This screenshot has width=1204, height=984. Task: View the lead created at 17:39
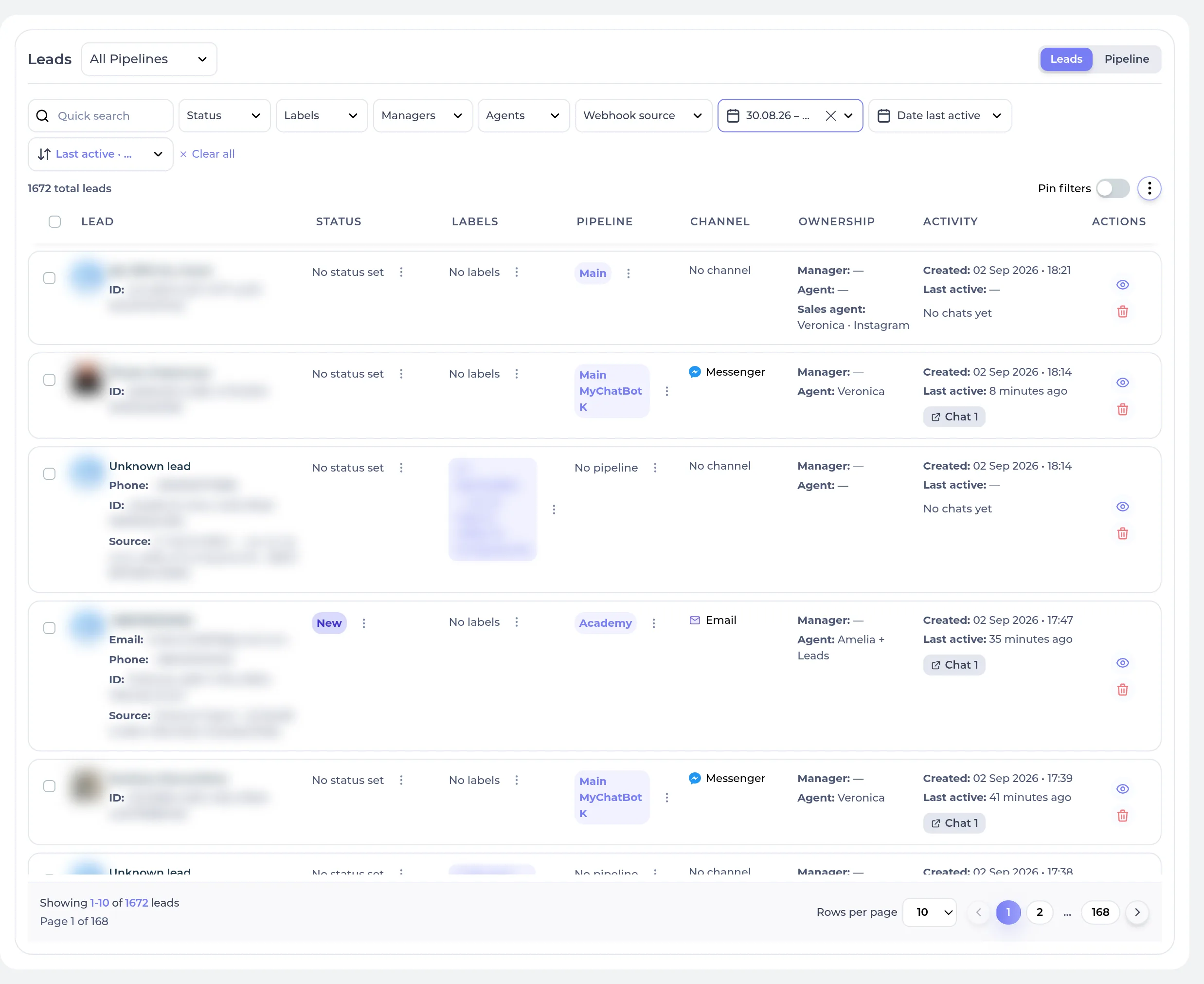1122,789
